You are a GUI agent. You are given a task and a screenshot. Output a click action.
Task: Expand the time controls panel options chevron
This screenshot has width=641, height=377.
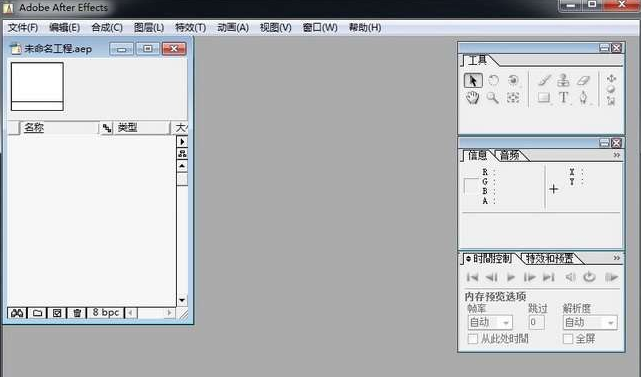coord(616,258)
